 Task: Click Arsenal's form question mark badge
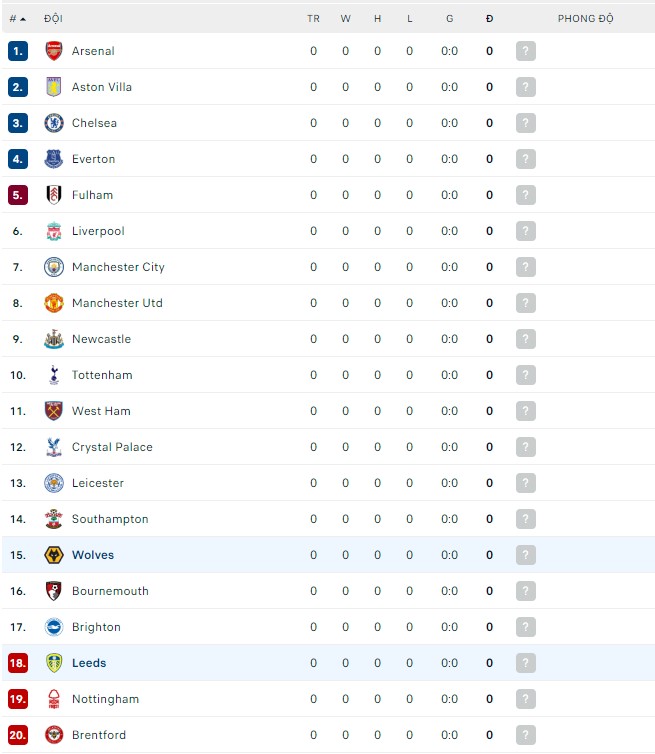[x=526, y=51]
